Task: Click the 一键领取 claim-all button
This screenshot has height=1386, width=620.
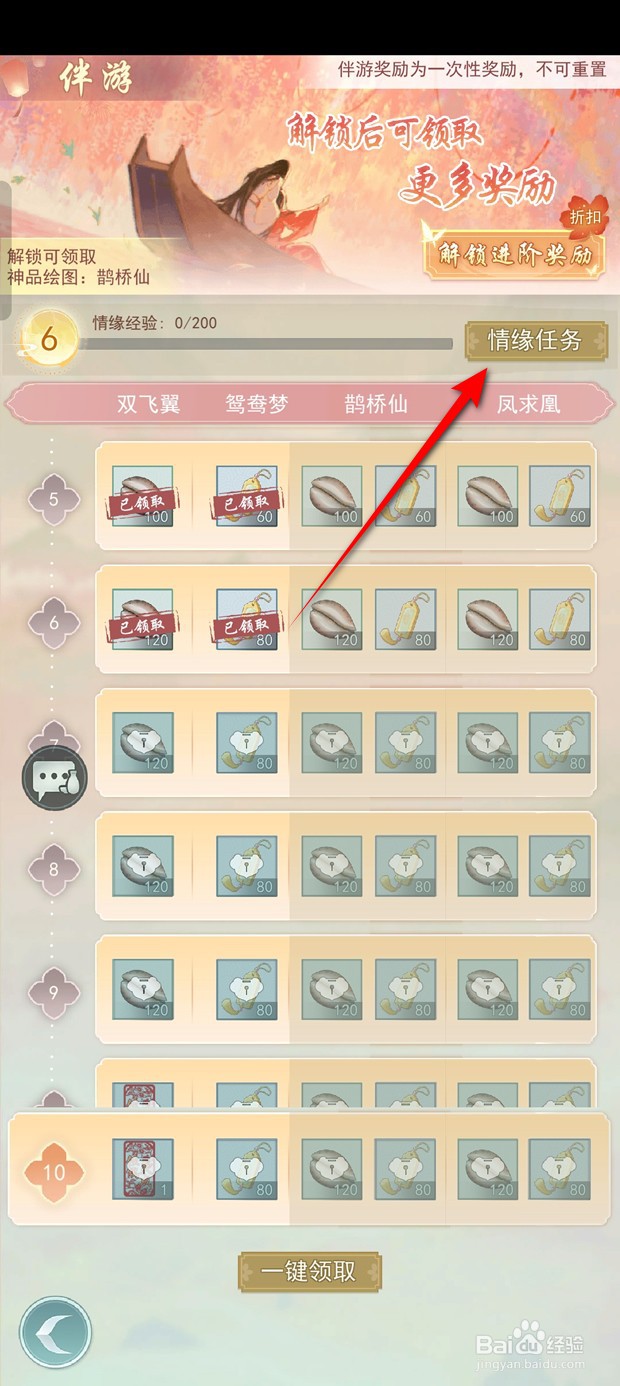Action: pyautogui.click(x=310, y=1271)
